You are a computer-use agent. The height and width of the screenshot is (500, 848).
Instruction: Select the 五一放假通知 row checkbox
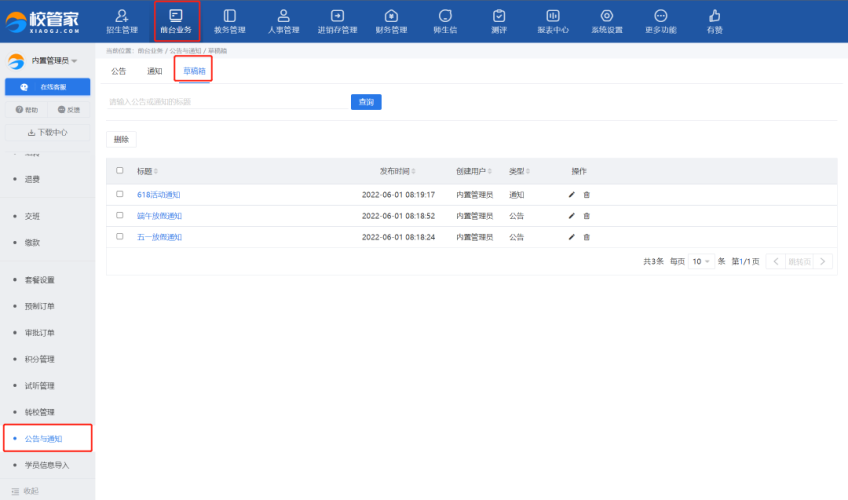(120, 237)
